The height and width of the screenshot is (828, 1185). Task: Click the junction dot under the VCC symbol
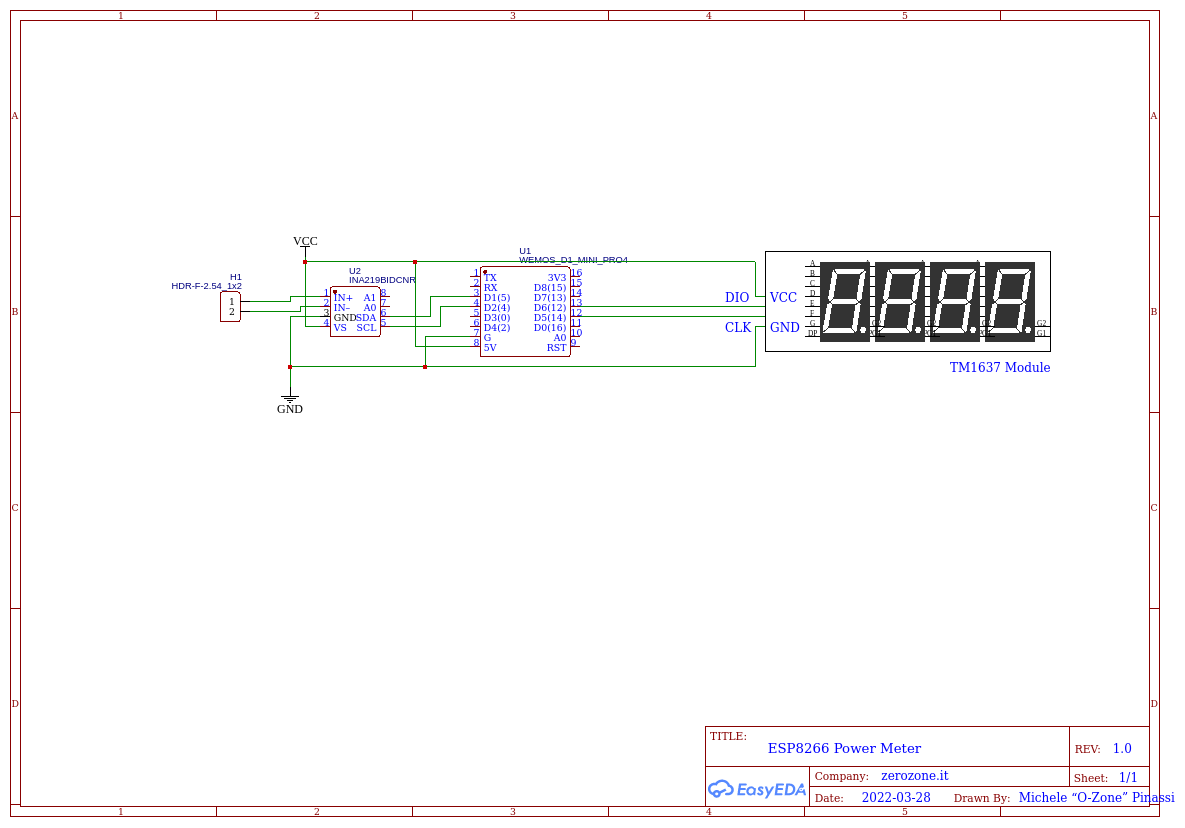(x=305, y=262)
